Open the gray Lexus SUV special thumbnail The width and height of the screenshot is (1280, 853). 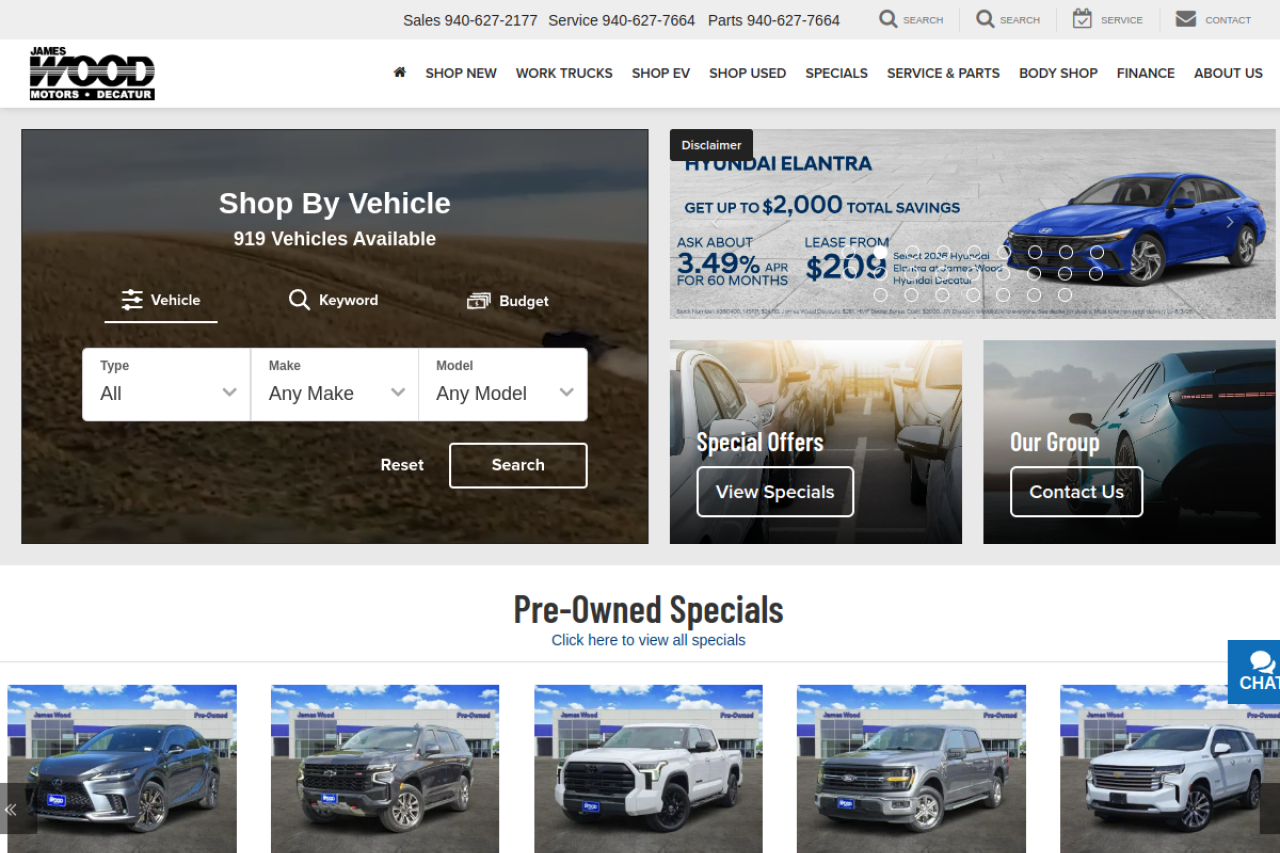[122, 768]
